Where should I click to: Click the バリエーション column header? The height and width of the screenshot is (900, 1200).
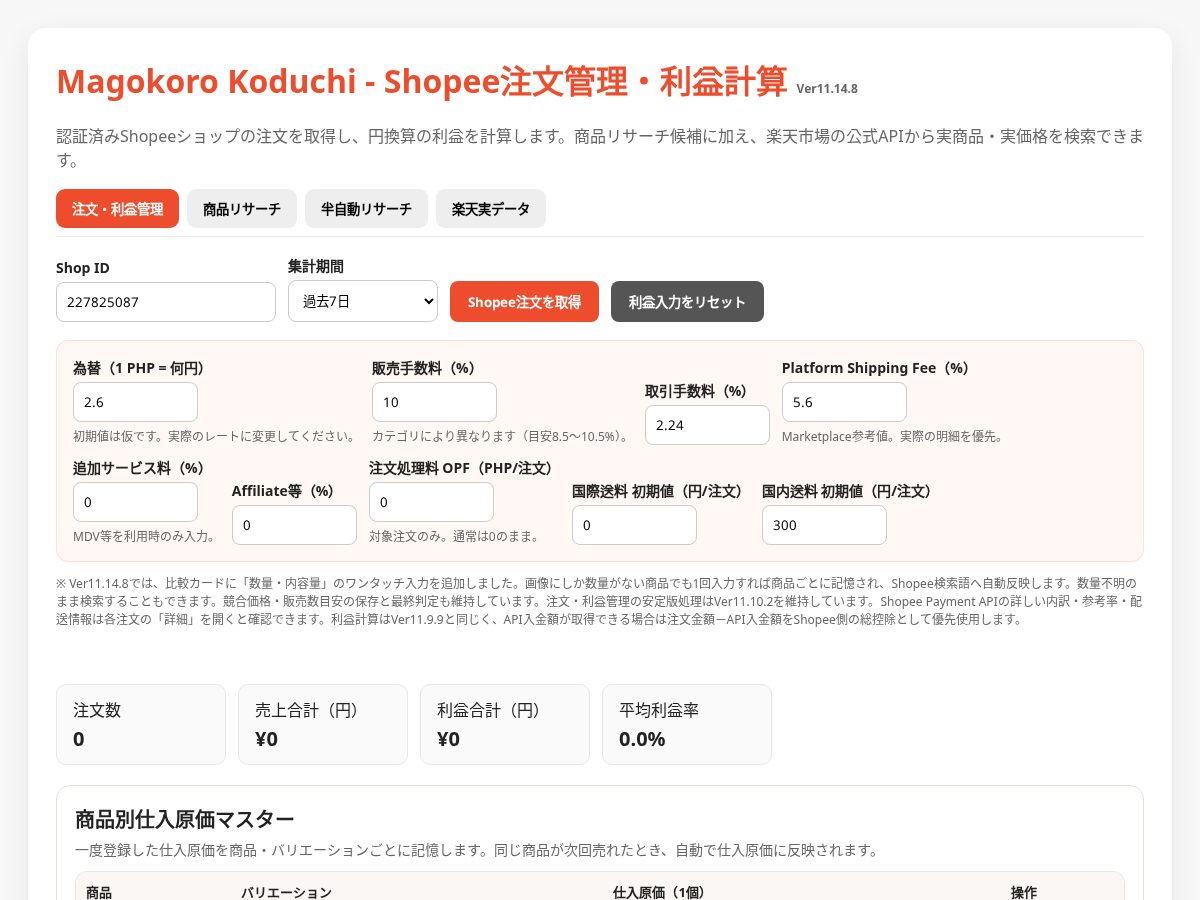(x=286, y=892)
